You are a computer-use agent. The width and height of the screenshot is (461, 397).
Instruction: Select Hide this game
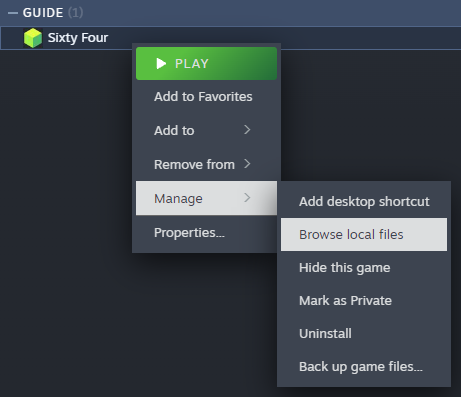pyautogui.click(x=364, y=268)
